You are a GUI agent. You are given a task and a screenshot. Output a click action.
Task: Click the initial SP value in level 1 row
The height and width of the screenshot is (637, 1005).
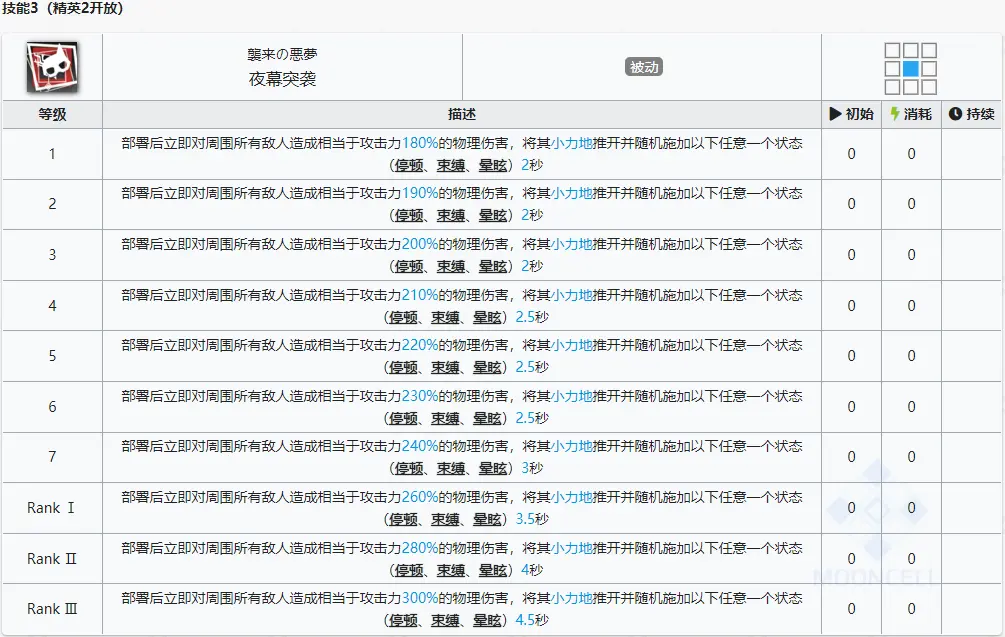click(851, 154)
